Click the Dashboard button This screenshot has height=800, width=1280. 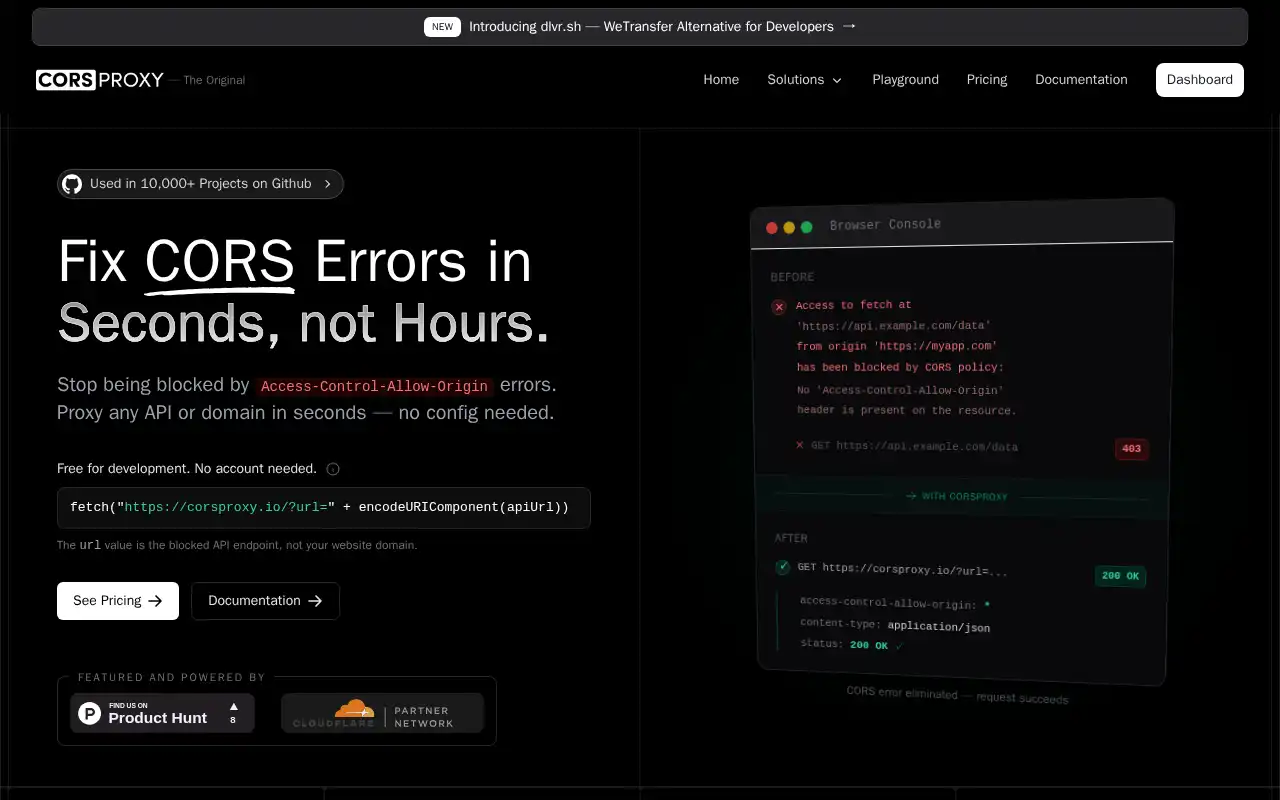tap(1200, 80)
